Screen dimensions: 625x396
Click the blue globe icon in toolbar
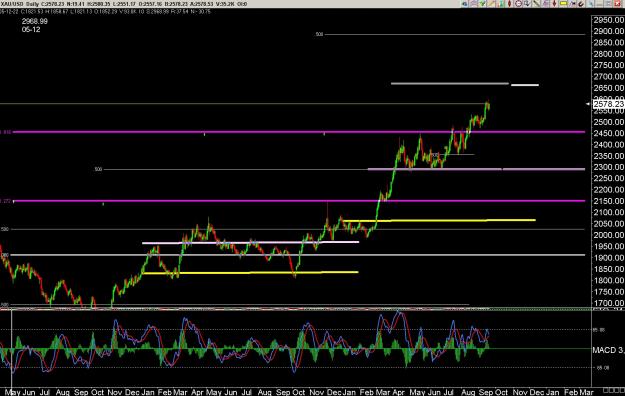click(464, 4)
